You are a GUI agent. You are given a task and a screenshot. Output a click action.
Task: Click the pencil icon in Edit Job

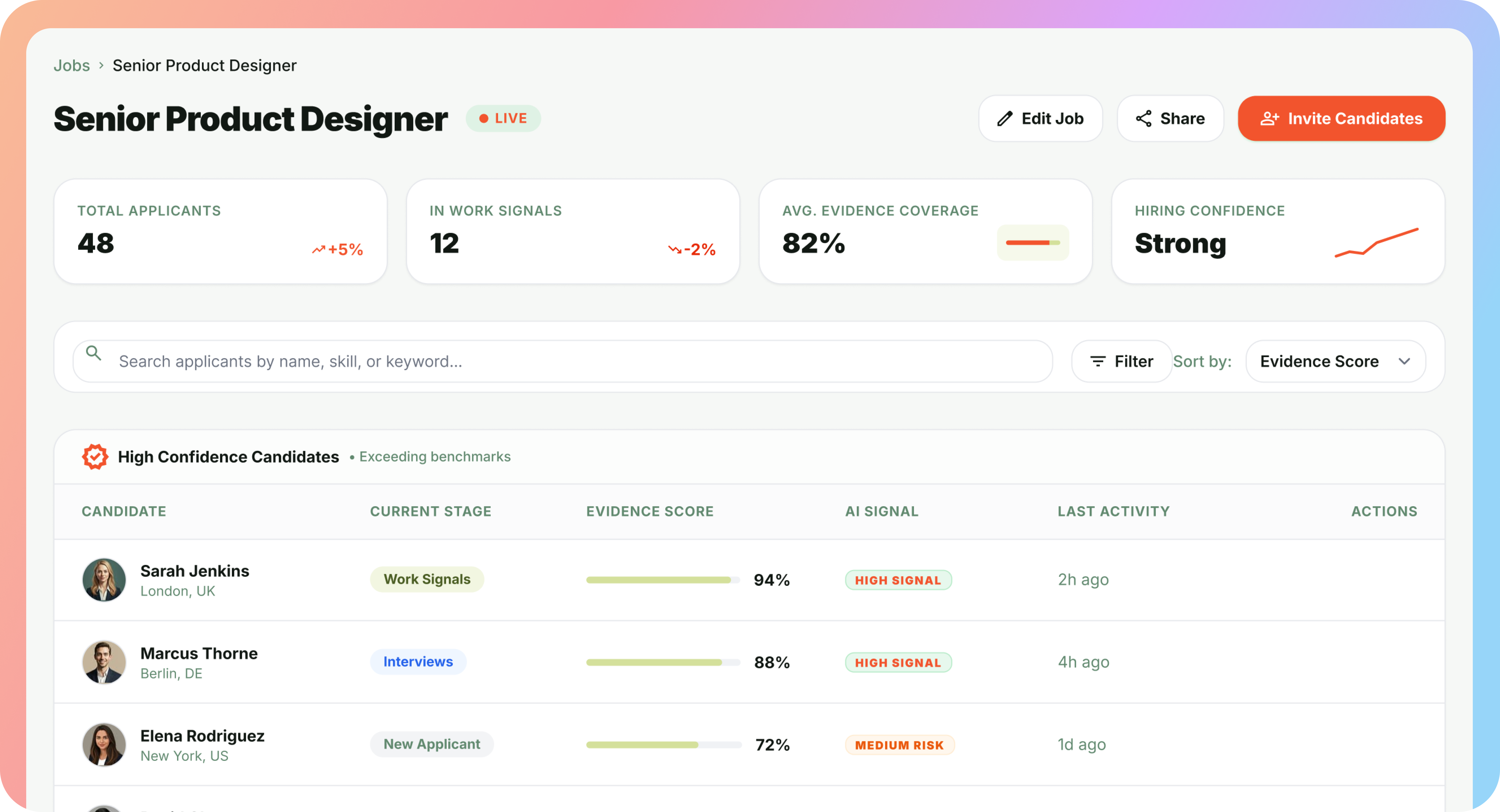pos(1005,119)
